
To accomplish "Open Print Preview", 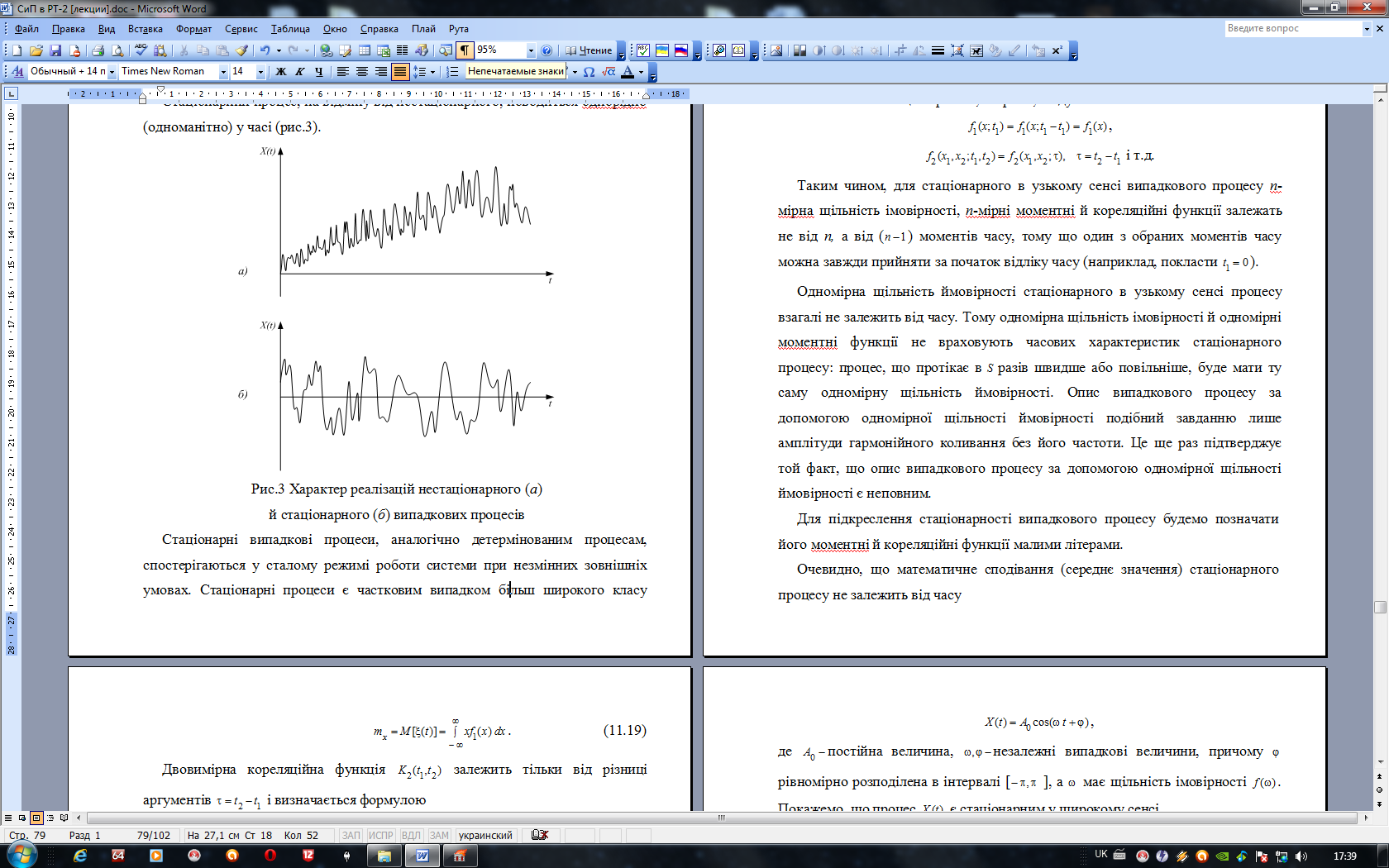I will 117,50.
